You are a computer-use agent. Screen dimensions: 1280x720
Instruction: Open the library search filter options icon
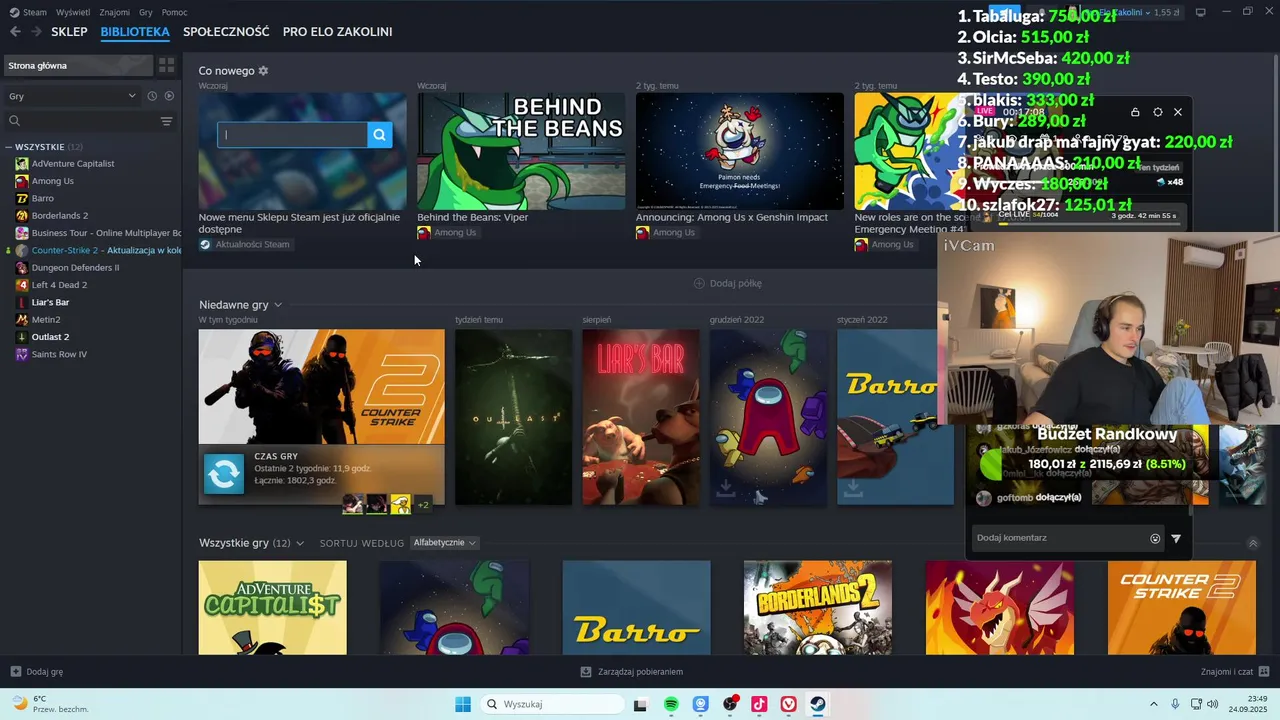click(x=166, y=121)
